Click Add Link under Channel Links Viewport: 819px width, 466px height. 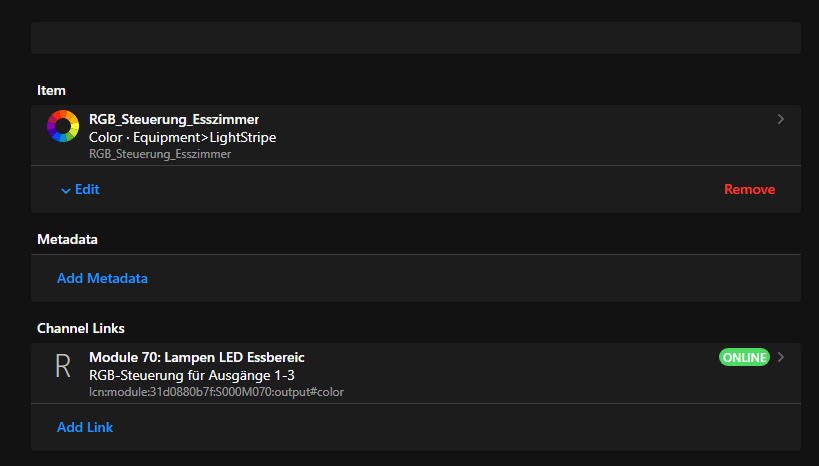[85, 427]
